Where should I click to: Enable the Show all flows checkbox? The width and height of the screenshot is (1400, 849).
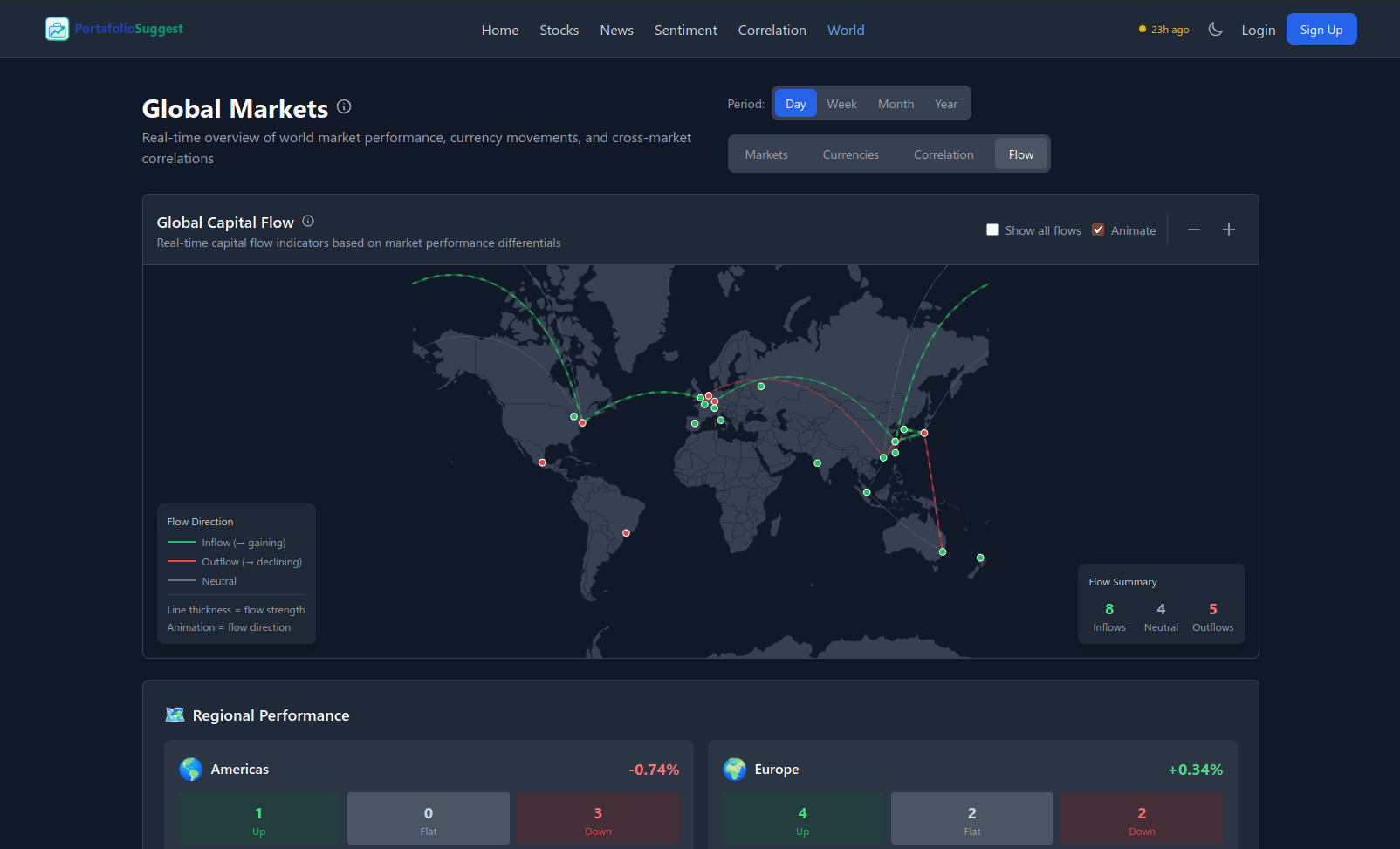click(992, 229)
